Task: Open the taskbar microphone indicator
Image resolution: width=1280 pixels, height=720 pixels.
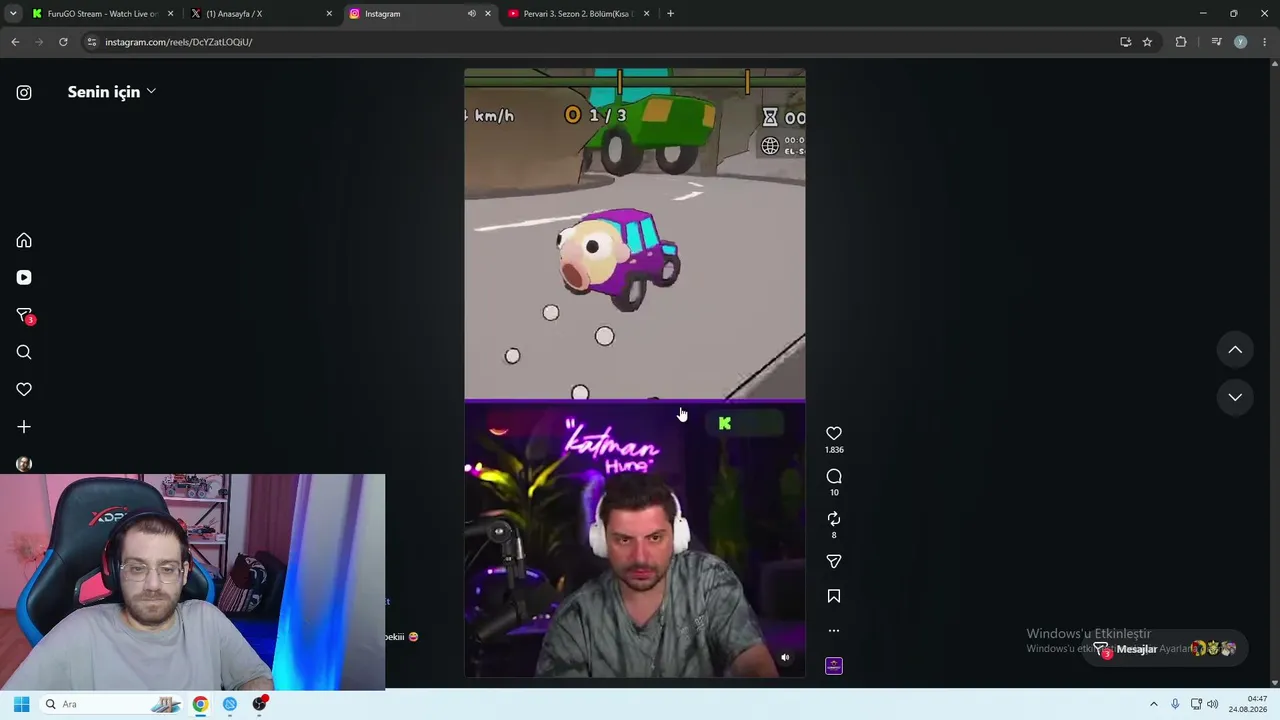Action: point(1175,704)
